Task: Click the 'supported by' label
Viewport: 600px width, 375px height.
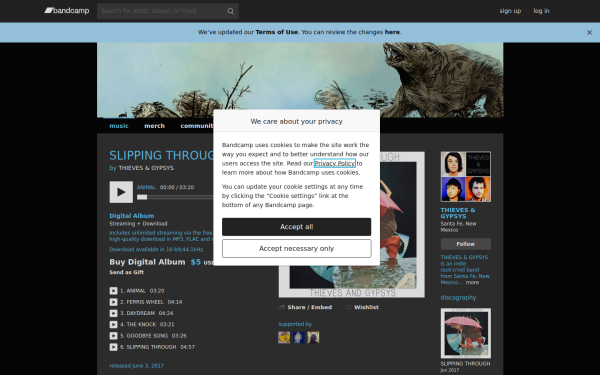Action: tap(295, 324)
